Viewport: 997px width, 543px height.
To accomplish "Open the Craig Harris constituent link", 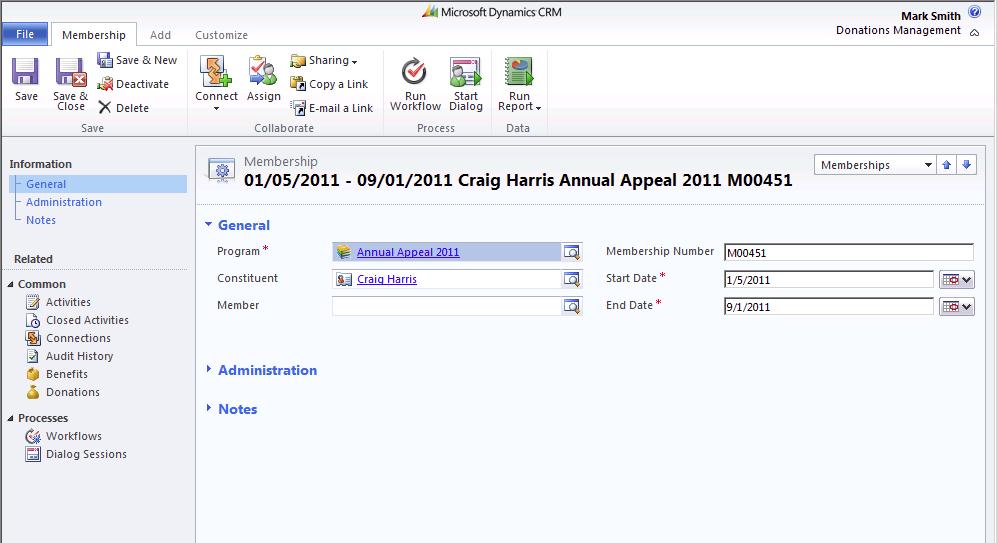I will [387, 278].
